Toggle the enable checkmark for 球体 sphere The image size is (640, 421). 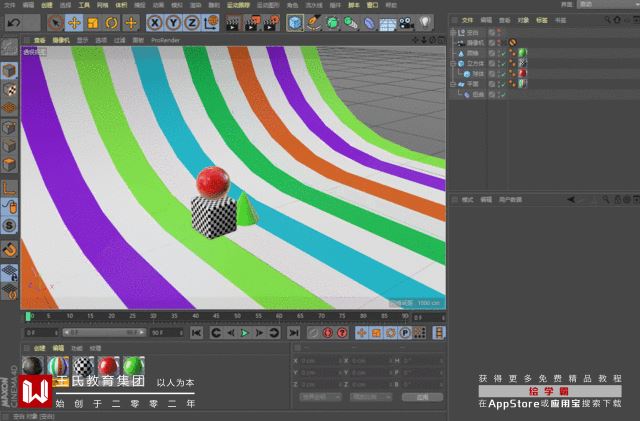503,74
